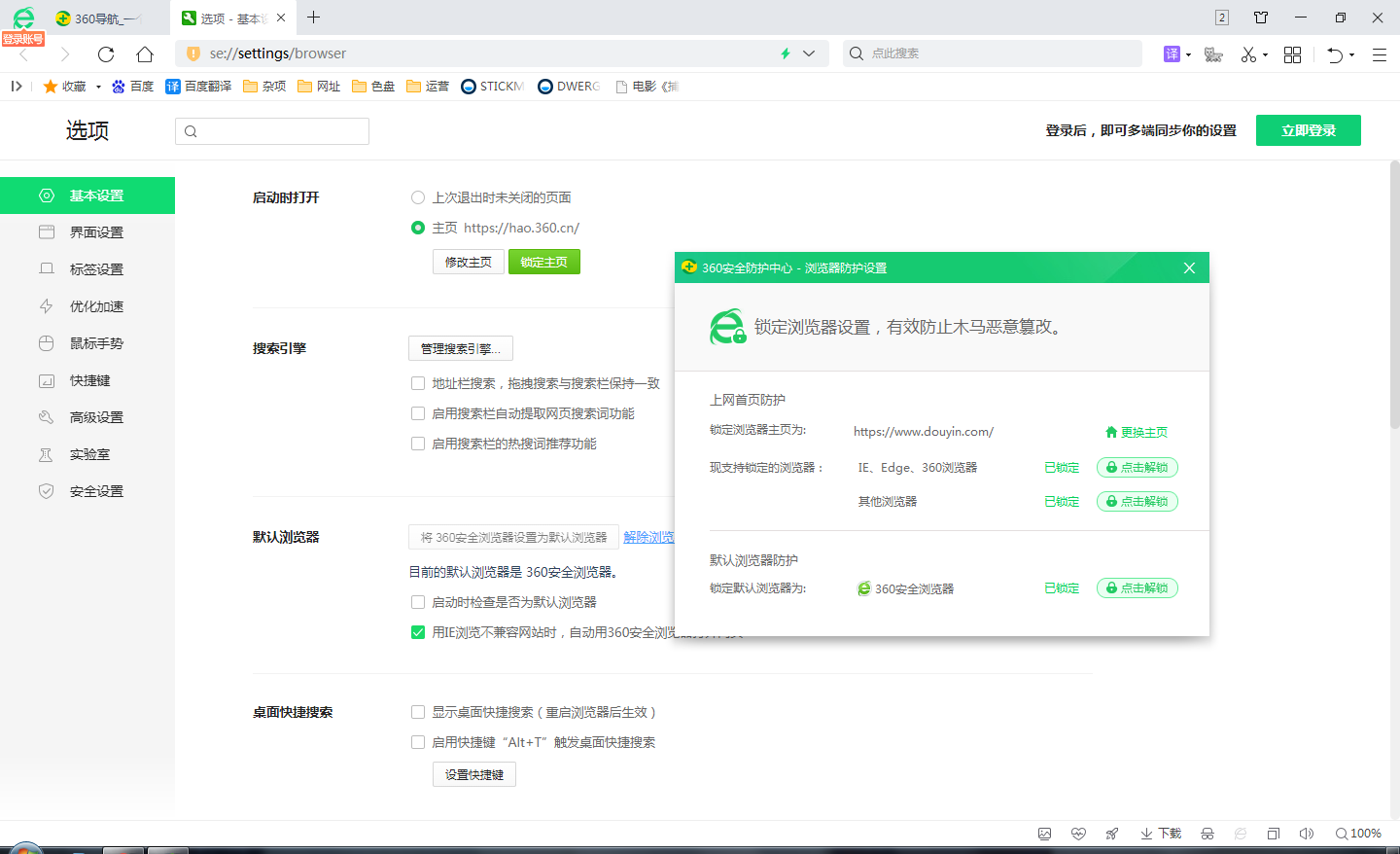Open the 翻译 (translate) tool
Screen dimensions: 1400x854
(x=1172, y=53)
